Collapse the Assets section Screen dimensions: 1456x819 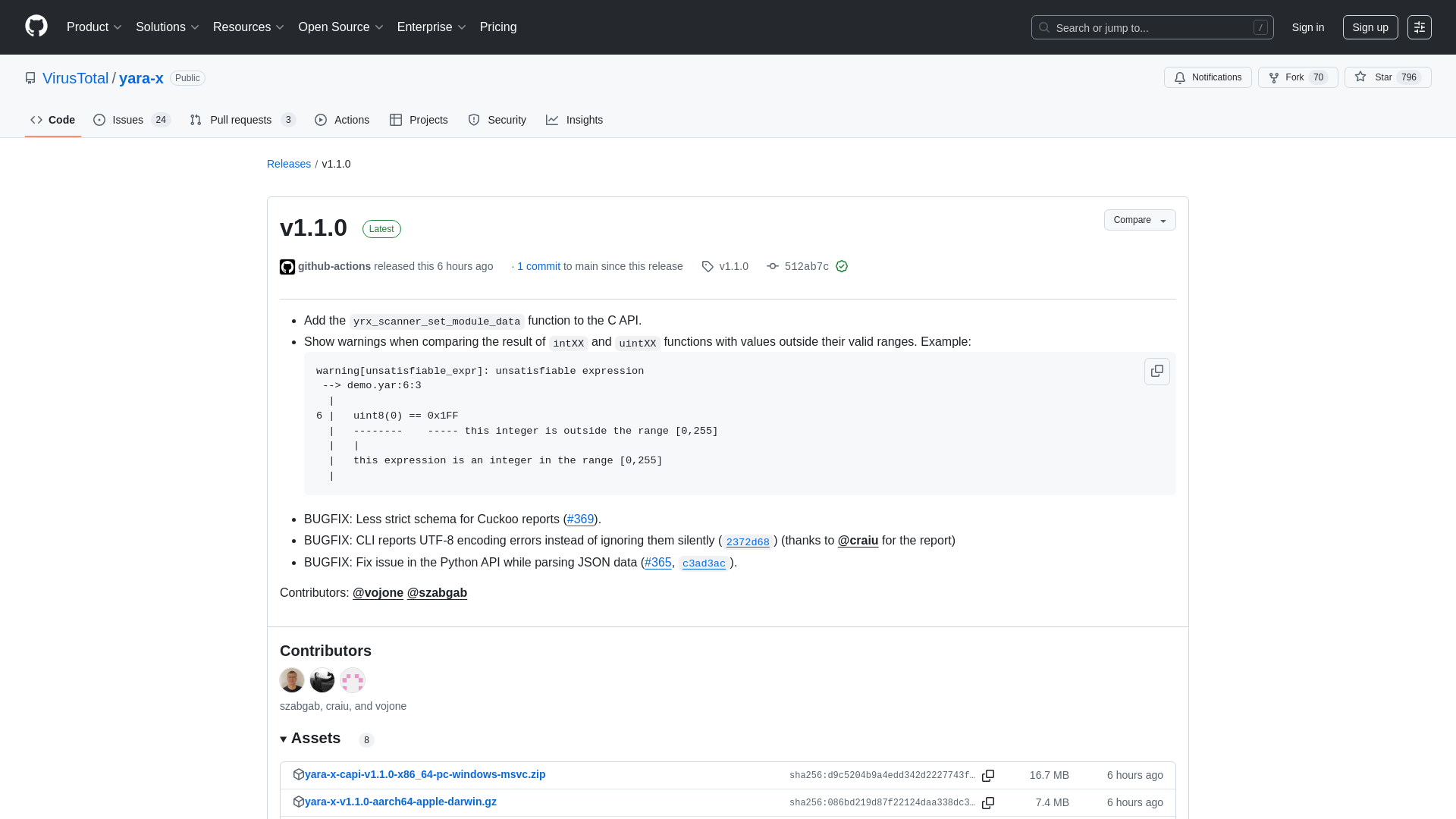310,739
